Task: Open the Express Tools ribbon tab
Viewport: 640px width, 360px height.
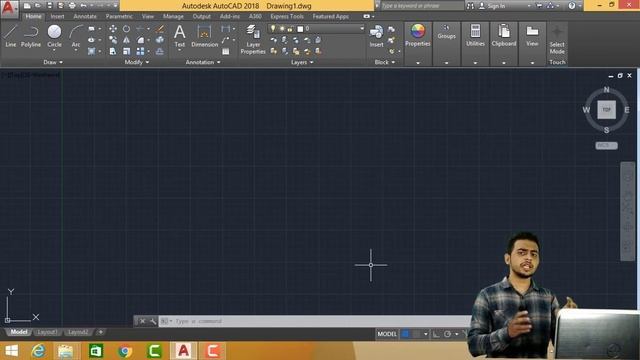Action: click(x=287, y=16)
